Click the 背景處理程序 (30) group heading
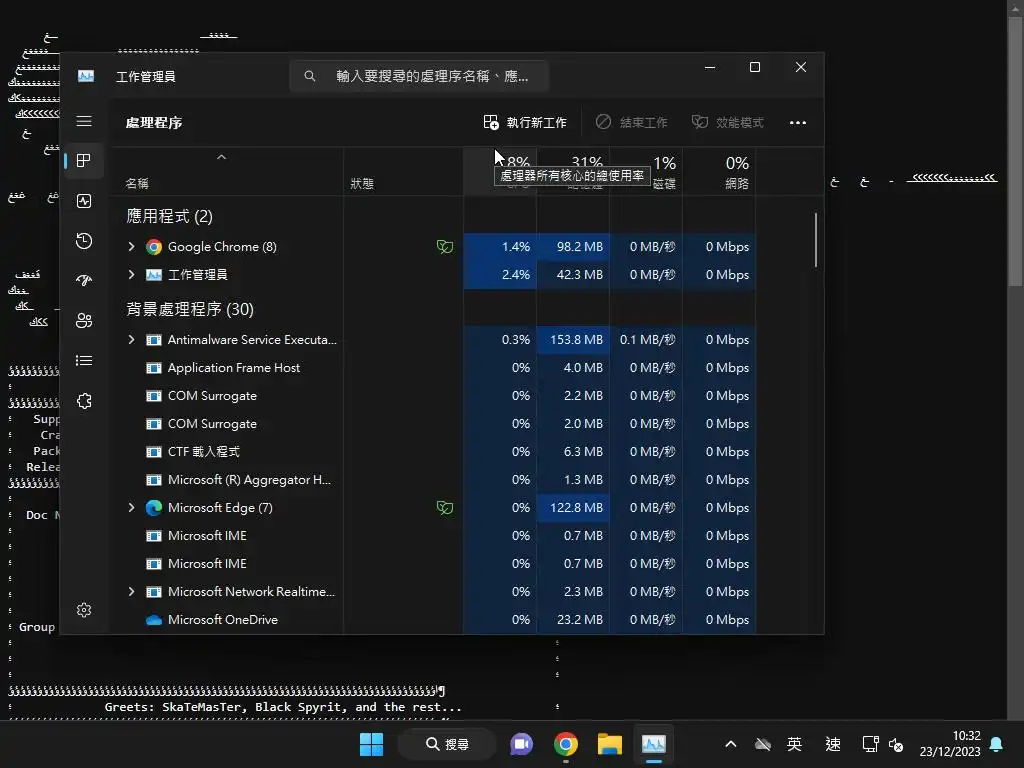The height and width of the screenshot is (768, 1024). 189,309
